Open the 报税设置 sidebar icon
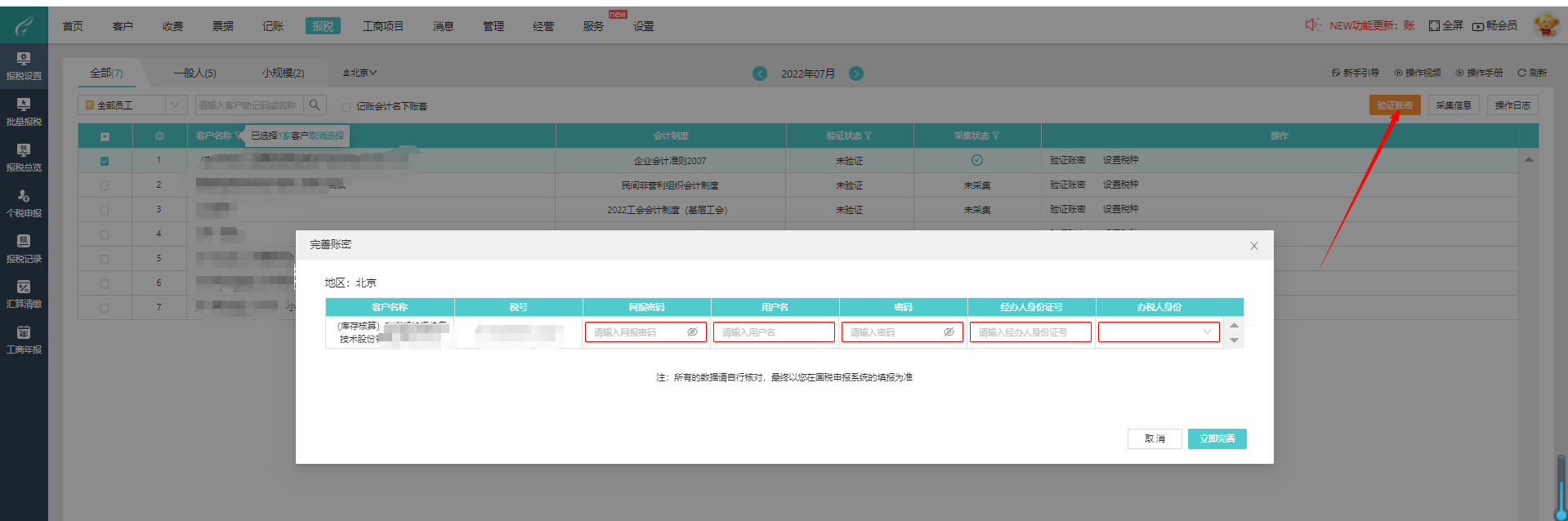This screenshot has height=521, width=1568. pyautogui.click(x=24, y=65)
